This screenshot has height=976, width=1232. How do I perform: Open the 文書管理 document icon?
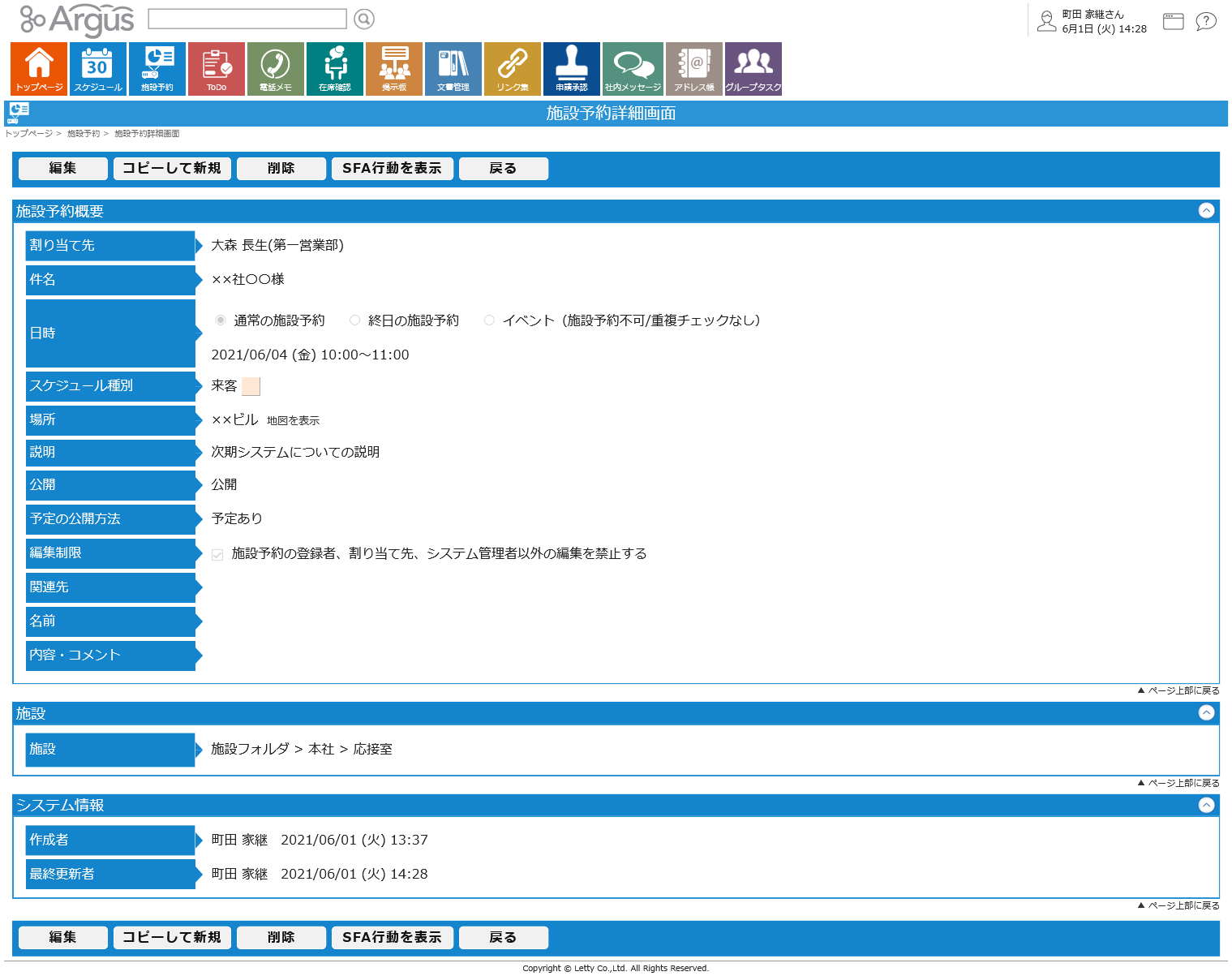453,69
